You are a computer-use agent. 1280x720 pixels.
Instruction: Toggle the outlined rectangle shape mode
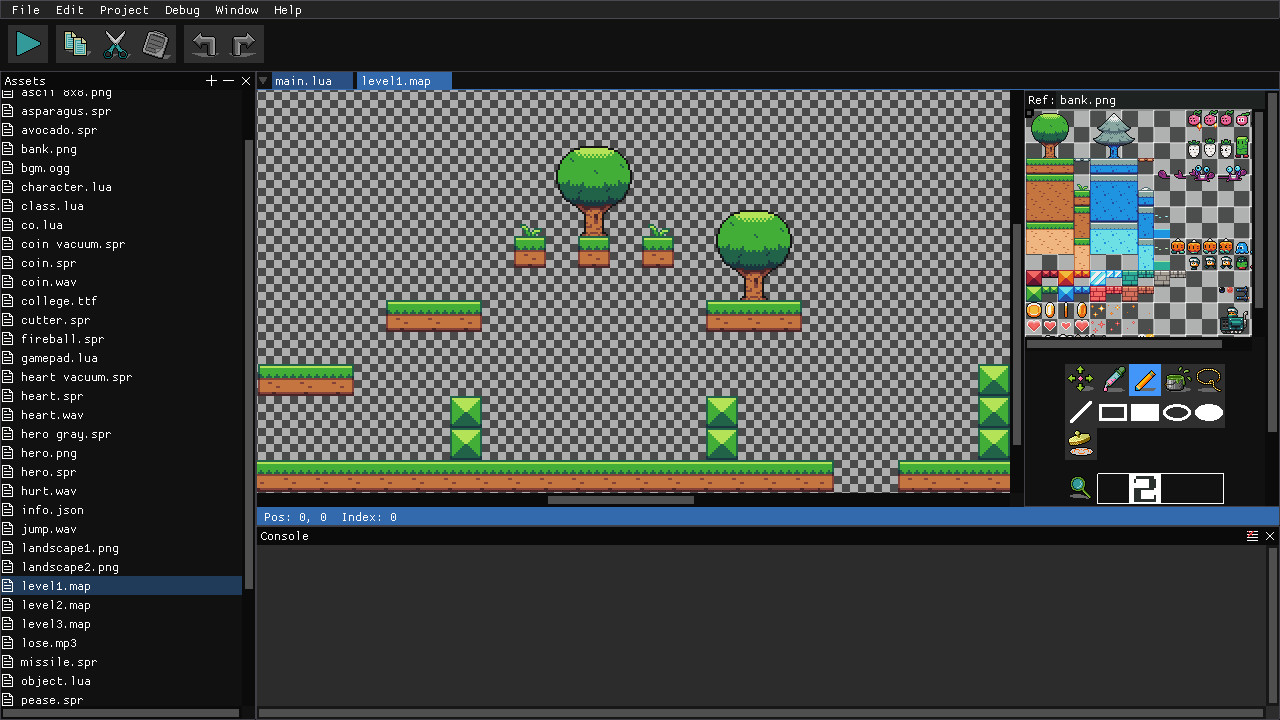point(1113,412)
